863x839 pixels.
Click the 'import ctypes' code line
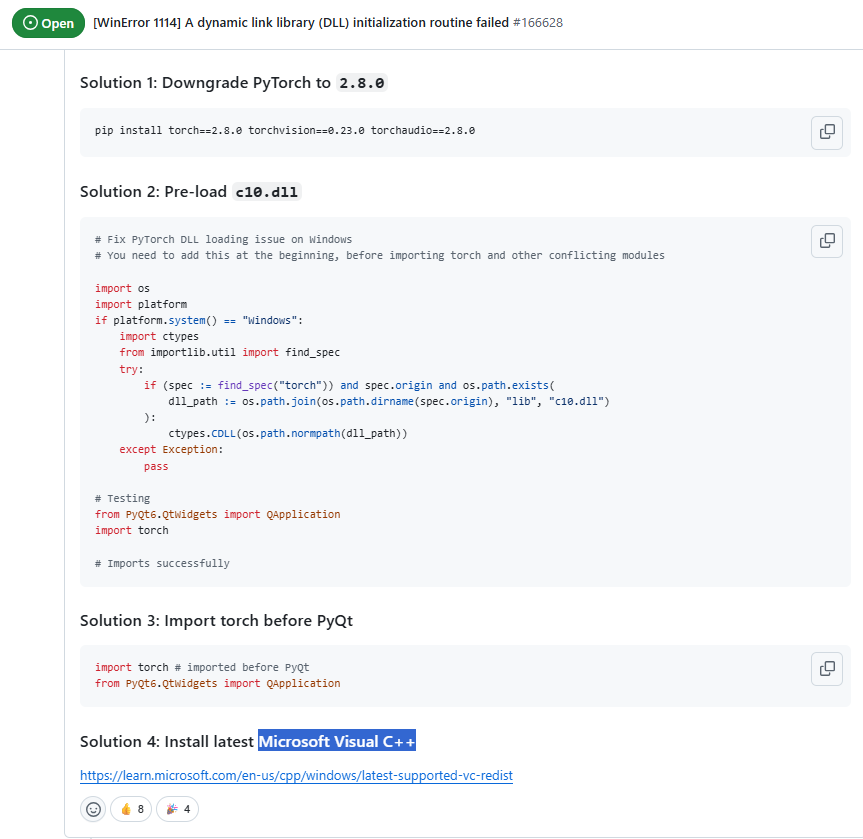coord(159,336)
